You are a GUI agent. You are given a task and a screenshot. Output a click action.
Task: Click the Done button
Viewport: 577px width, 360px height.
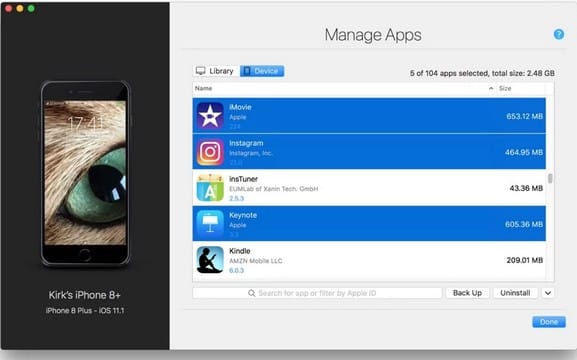pyautogui.click(x=549, y=322)
